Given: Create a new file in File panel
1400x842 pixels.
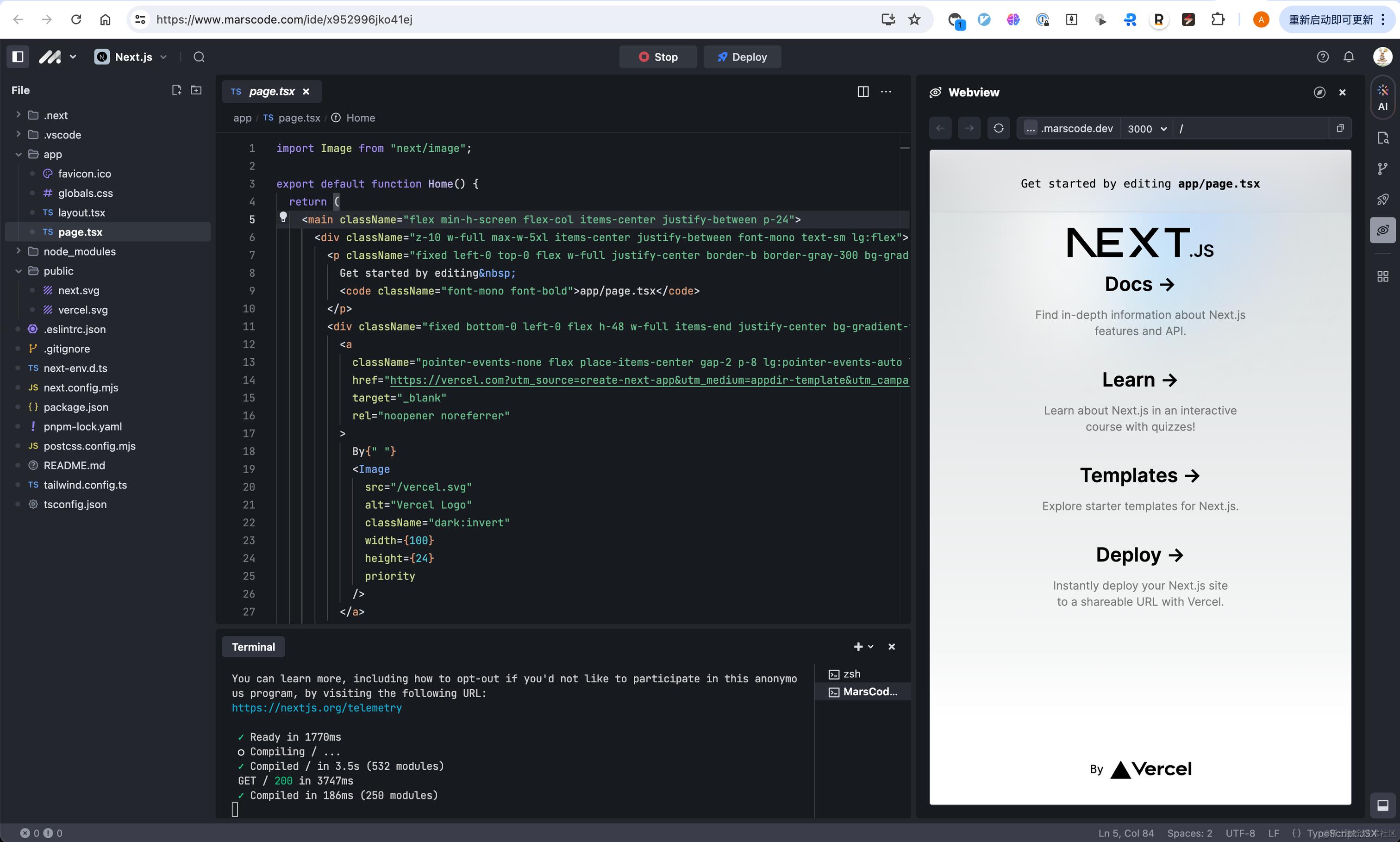Looking at the screenshot, I should coord(176,90).
